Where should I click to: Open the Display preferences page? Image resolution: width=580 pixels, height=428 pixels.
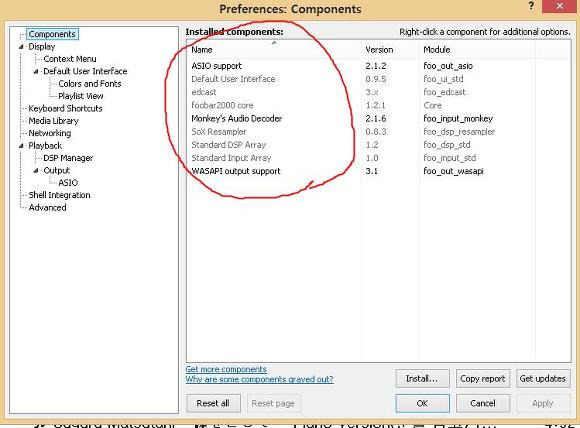click(42, 47)
